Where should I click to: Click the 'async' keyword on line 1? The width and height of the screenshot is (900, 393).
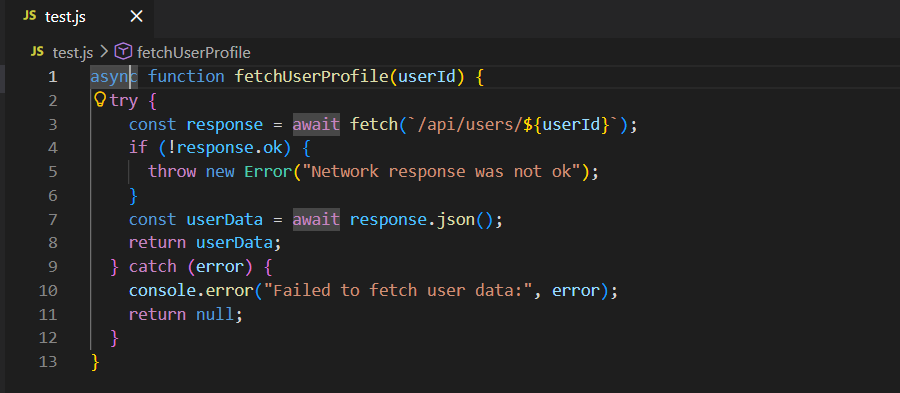pyautogui.click(x=114, y=76)
